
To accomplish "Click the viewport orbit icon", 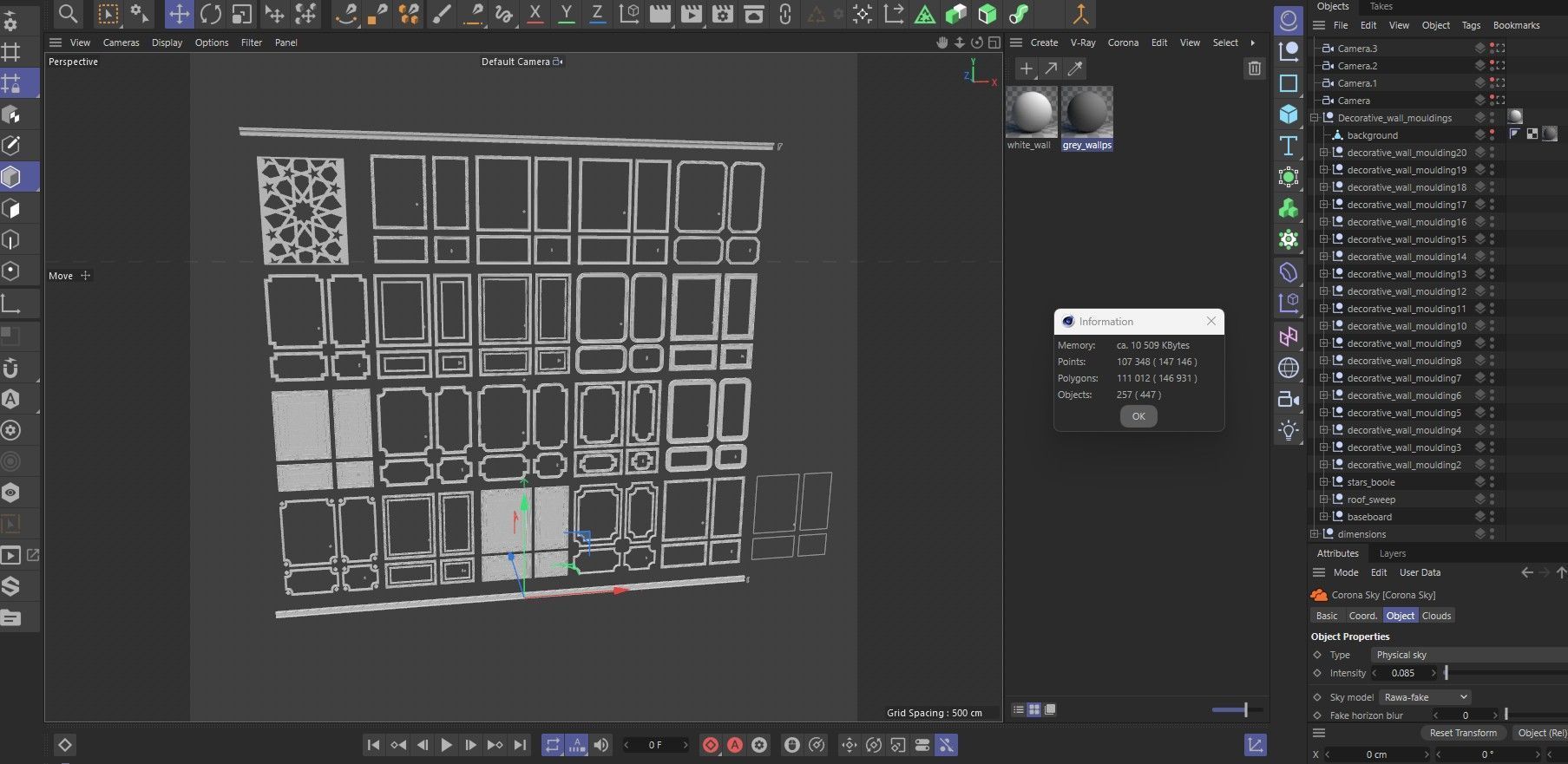I will tap(976, 42).
